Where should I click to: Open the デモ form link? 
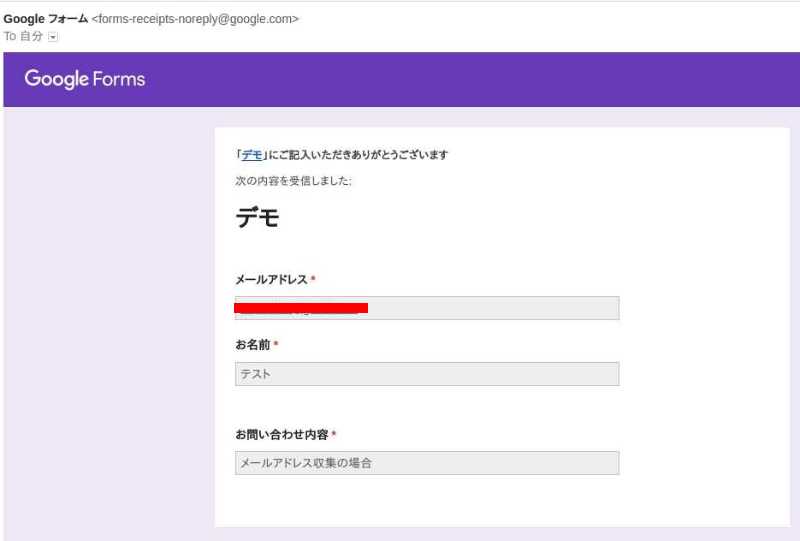point(252,155)
